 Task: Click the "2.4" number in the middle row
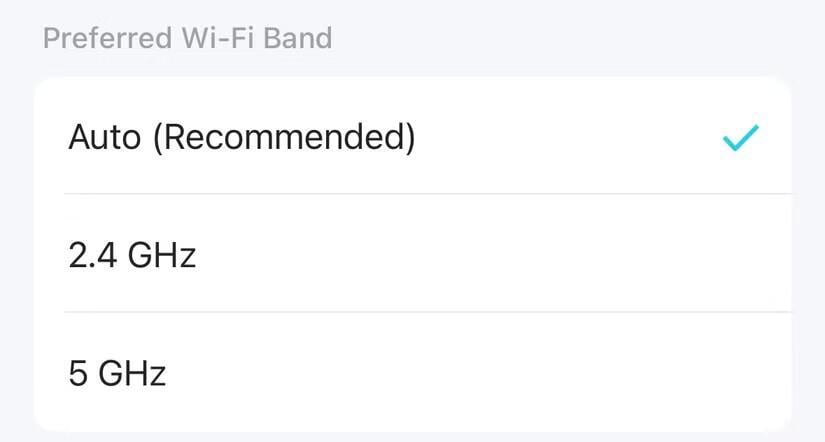coord(92,256)
